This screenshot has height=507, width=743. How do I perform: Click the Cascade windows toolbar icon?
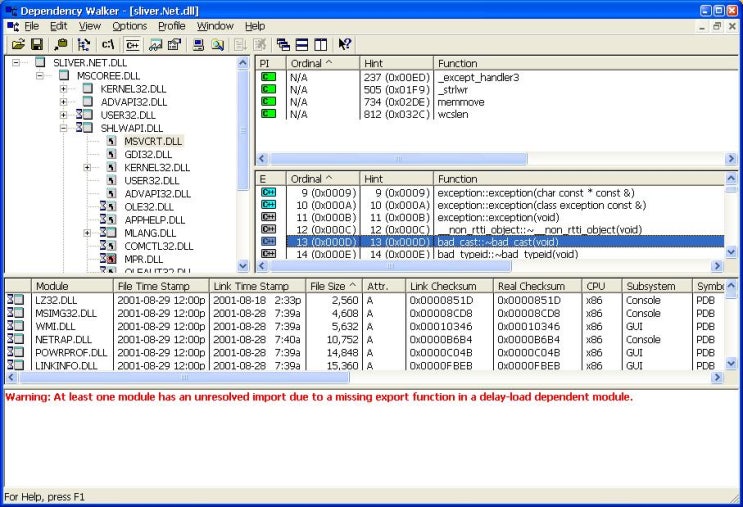[283, 45]
